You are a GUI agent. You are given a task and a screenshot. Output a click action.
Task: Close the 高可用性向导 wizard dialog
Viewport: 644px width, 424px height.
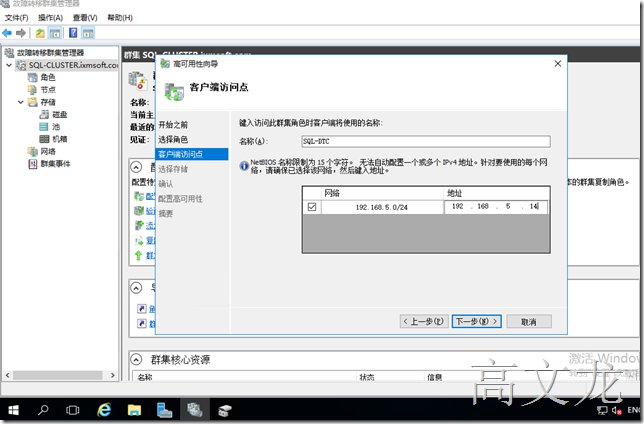[x=557, y=64]
